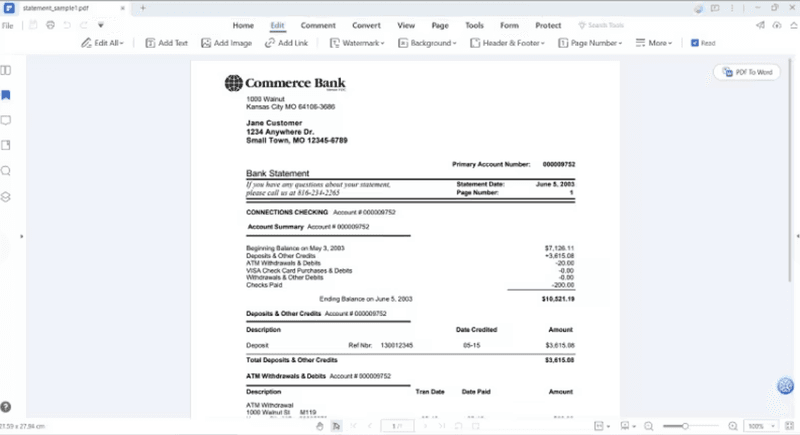
Task: Click the cloud upload icon
Action: 777,25
